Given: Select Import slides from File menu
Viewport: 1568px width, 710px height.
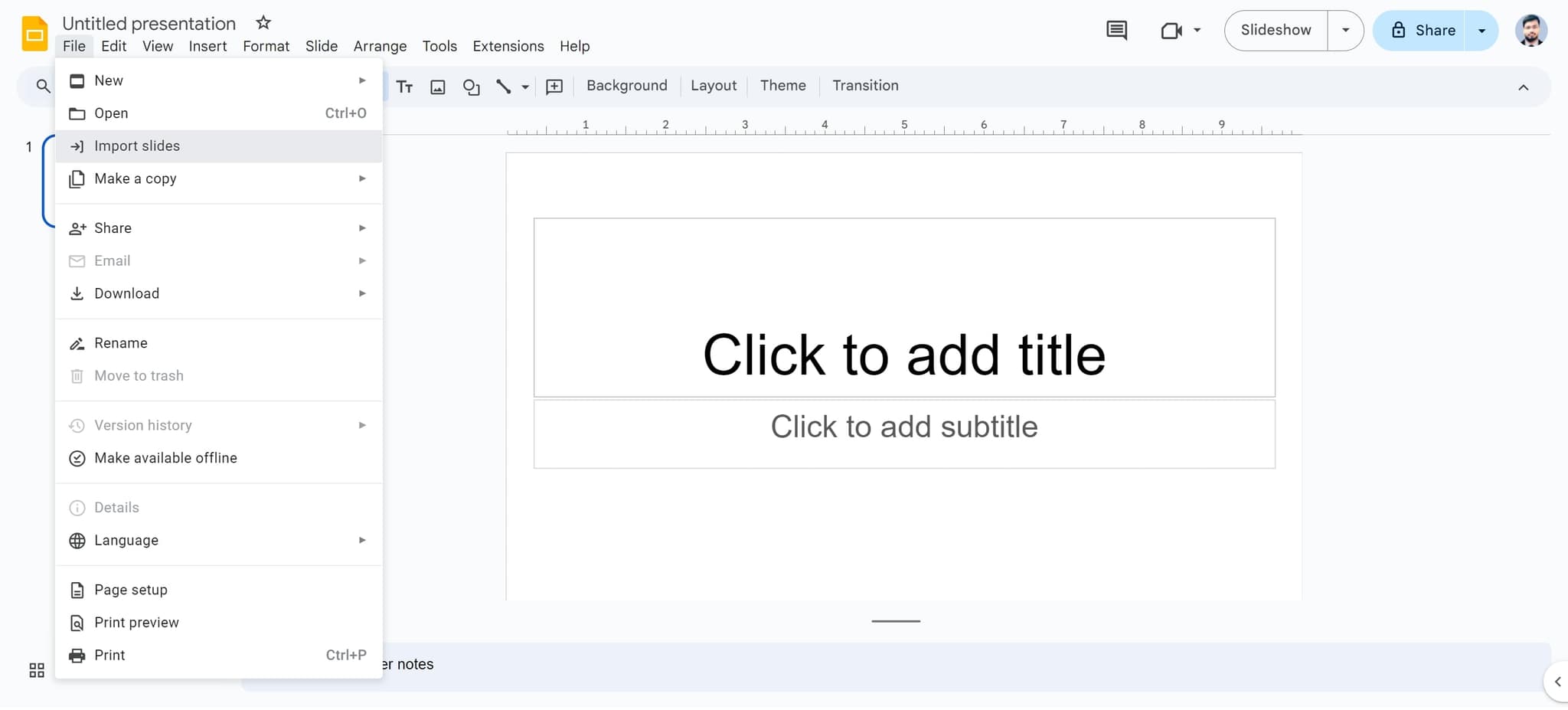Looking at the screenshot, I should (137, 146).
